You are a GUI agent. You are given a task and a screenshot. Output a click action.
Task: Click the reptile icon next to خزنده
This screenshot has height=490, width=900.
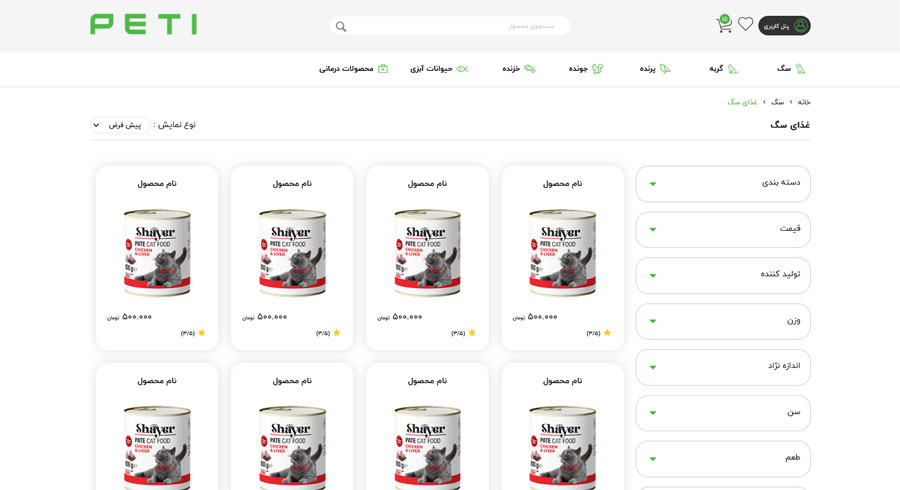pos(530,69)
